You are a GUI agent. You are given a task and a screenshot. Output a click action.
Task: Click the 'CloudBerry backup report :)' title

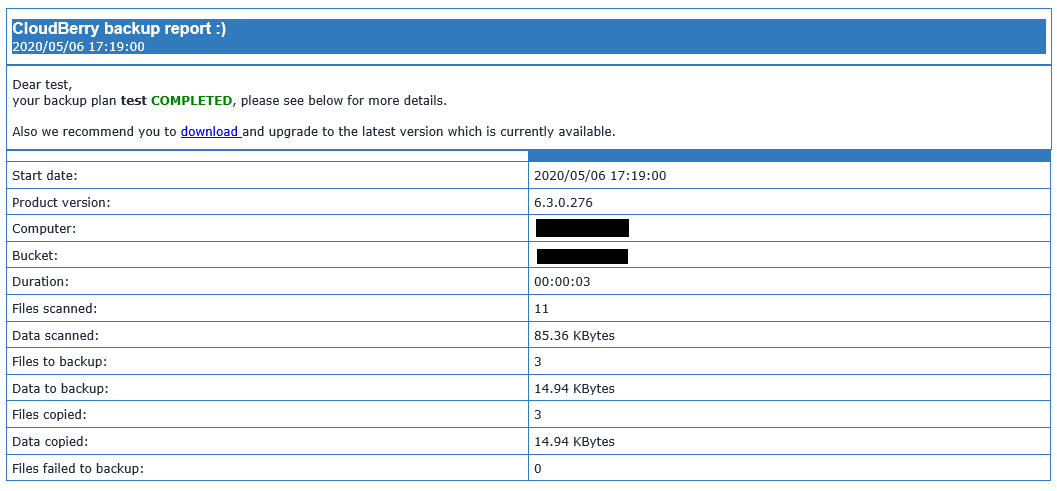(119, 29)
